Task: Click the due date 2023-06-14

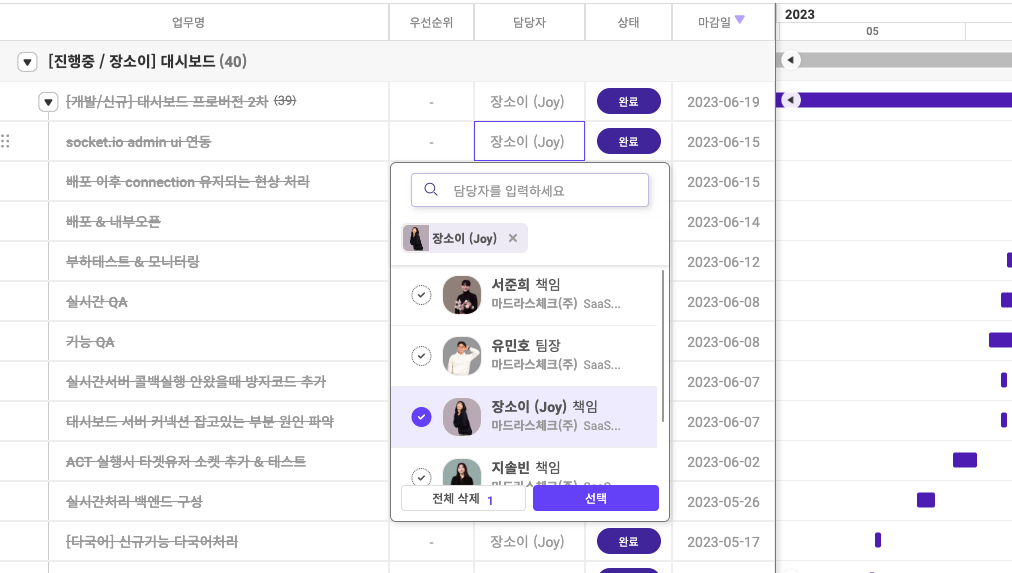Action: pyautogui.click(x=724, y=222)
